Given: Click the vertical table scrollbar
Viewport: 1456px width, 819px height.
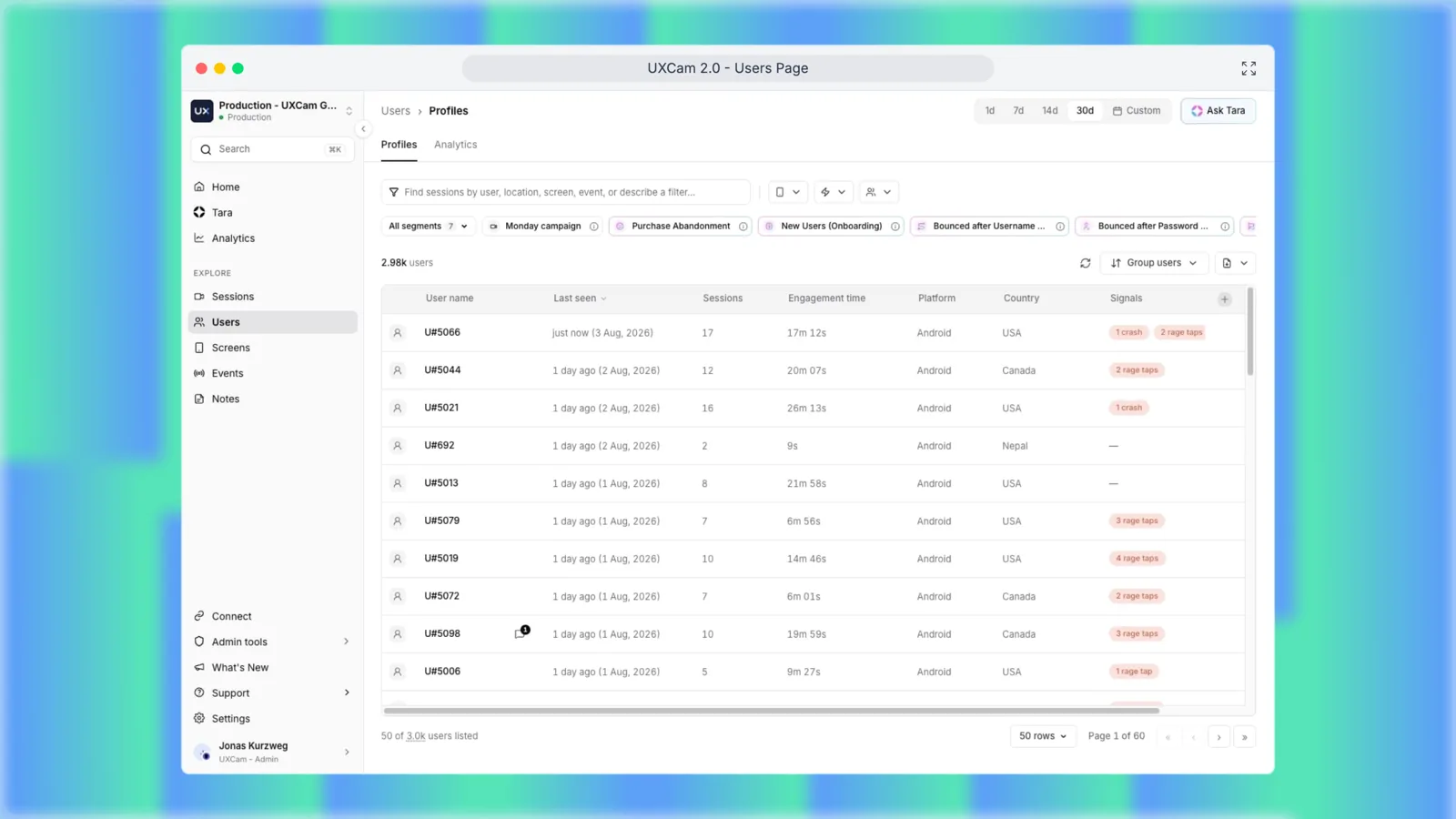Looking at the screenshot, I should point(1250,331).
